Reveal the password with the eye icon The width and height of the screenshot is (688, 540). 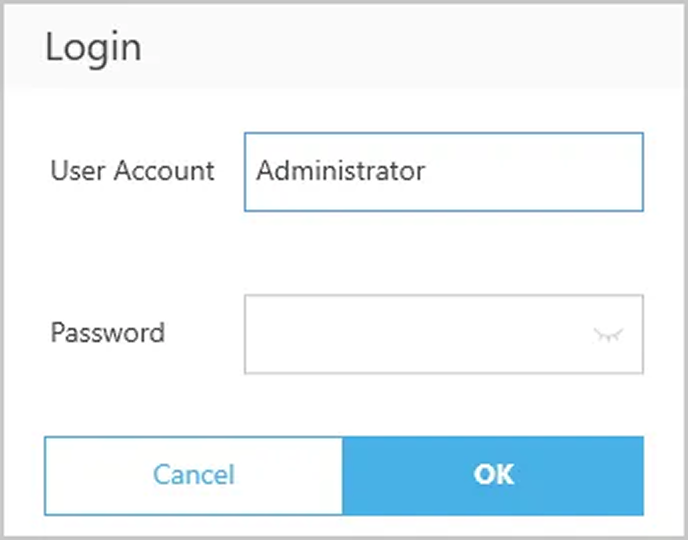point(608,335)
